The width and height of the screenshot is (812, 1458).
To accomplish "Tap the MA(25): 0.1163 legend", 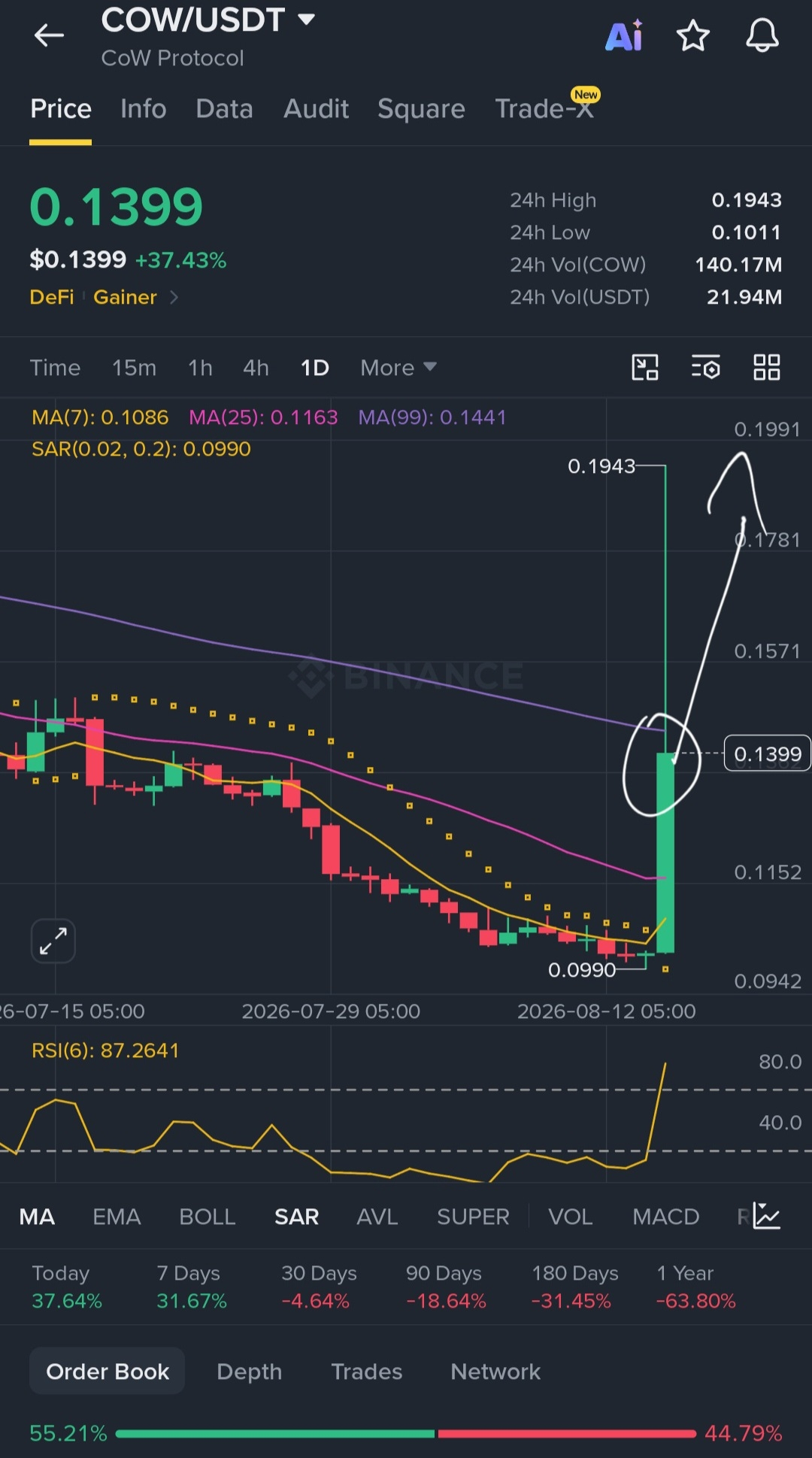I will tap(263, 417).
